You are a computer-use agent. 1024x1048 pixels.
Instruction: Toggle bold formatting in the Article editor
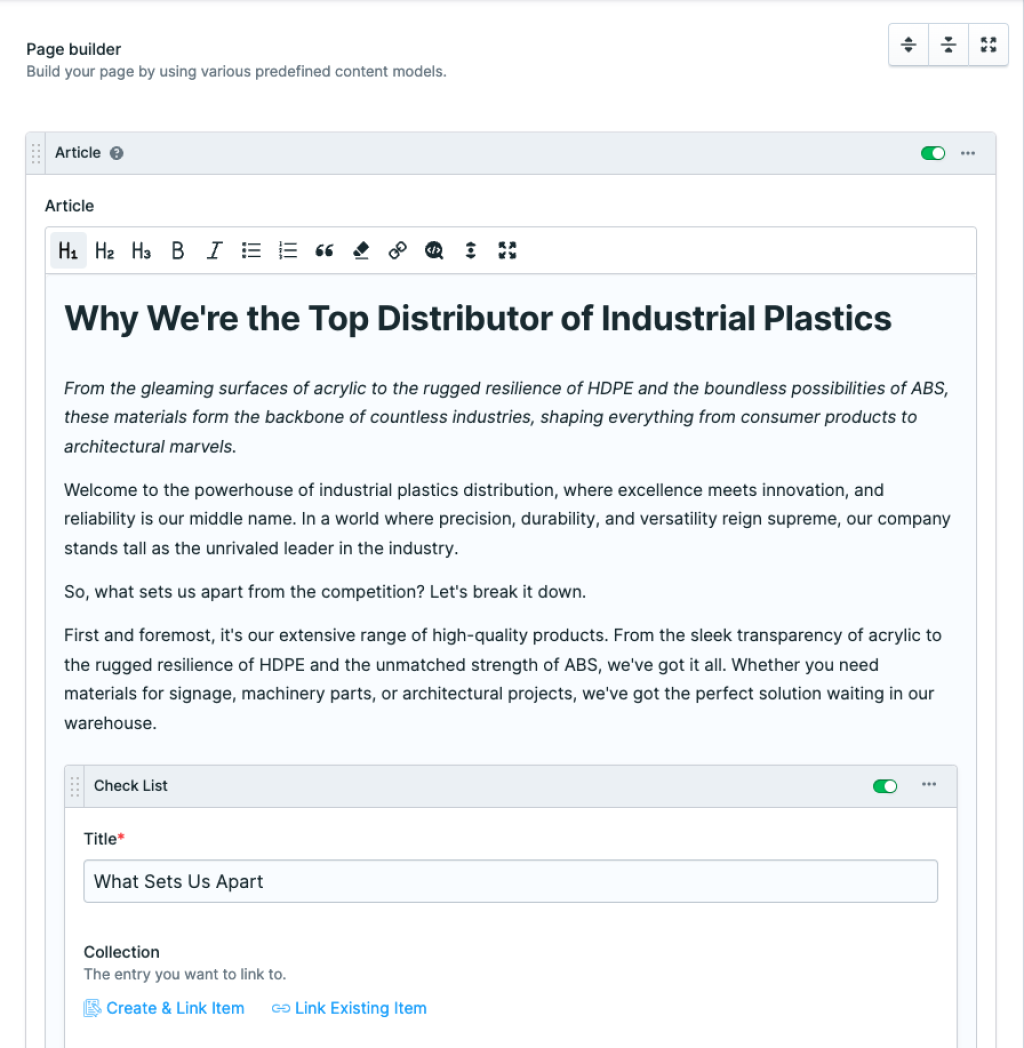177,250
